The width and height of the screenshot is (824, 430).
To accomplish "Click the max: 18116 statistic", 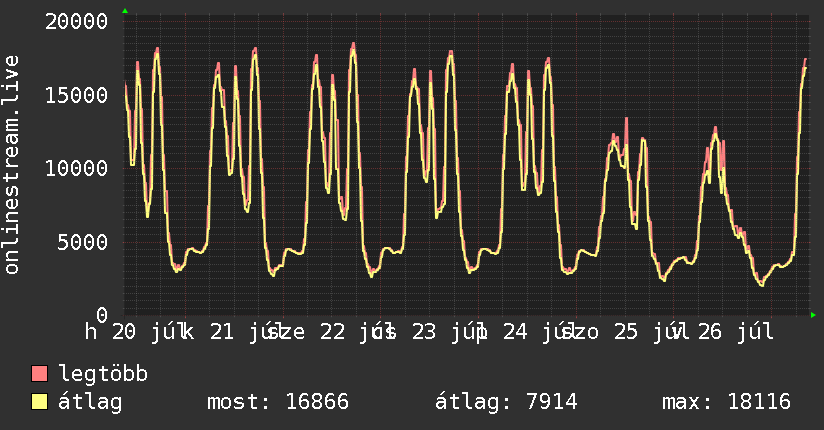I will tap(726, 402).
